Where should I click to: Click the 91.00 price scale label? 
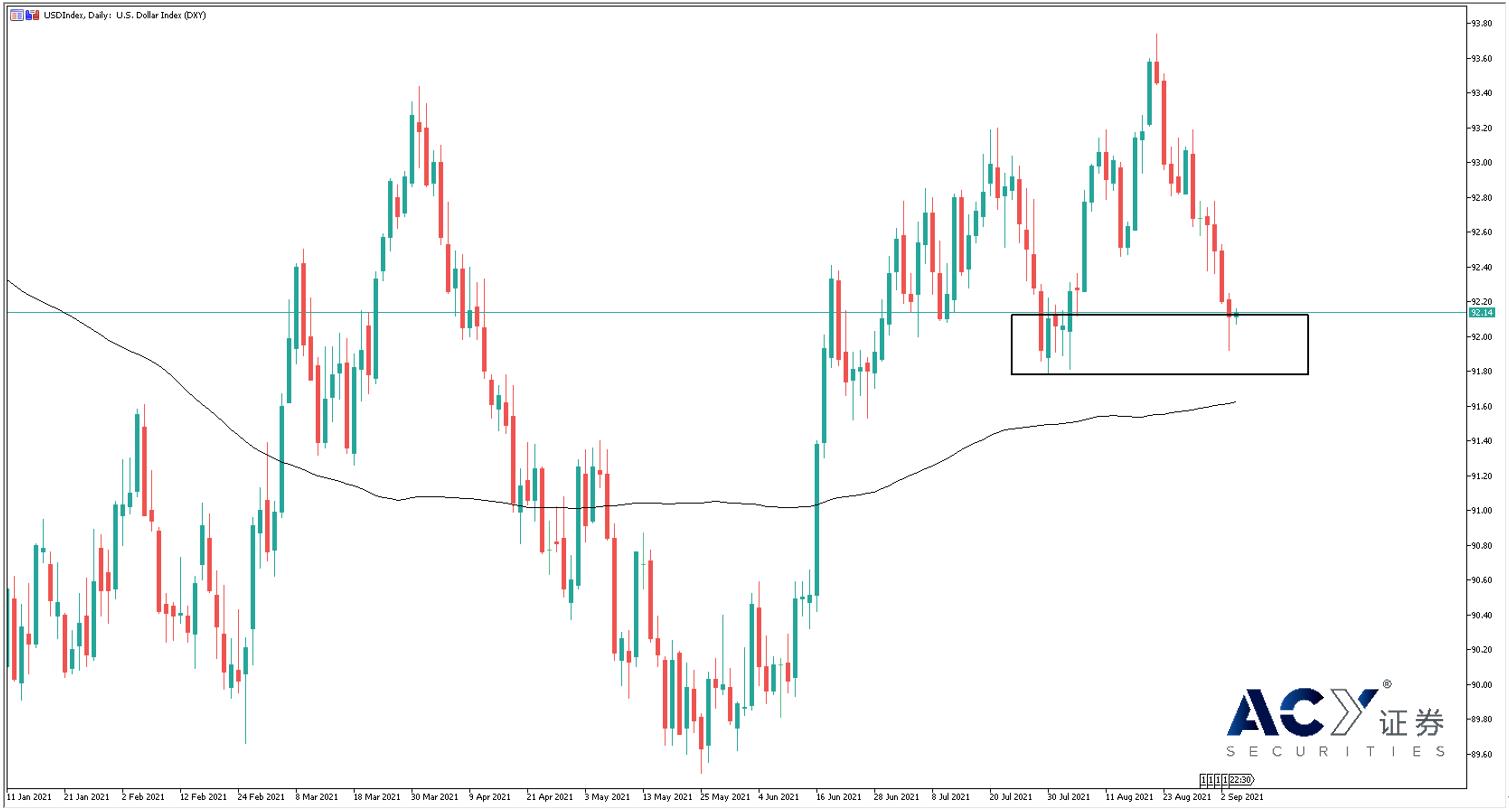point(1481,510)
